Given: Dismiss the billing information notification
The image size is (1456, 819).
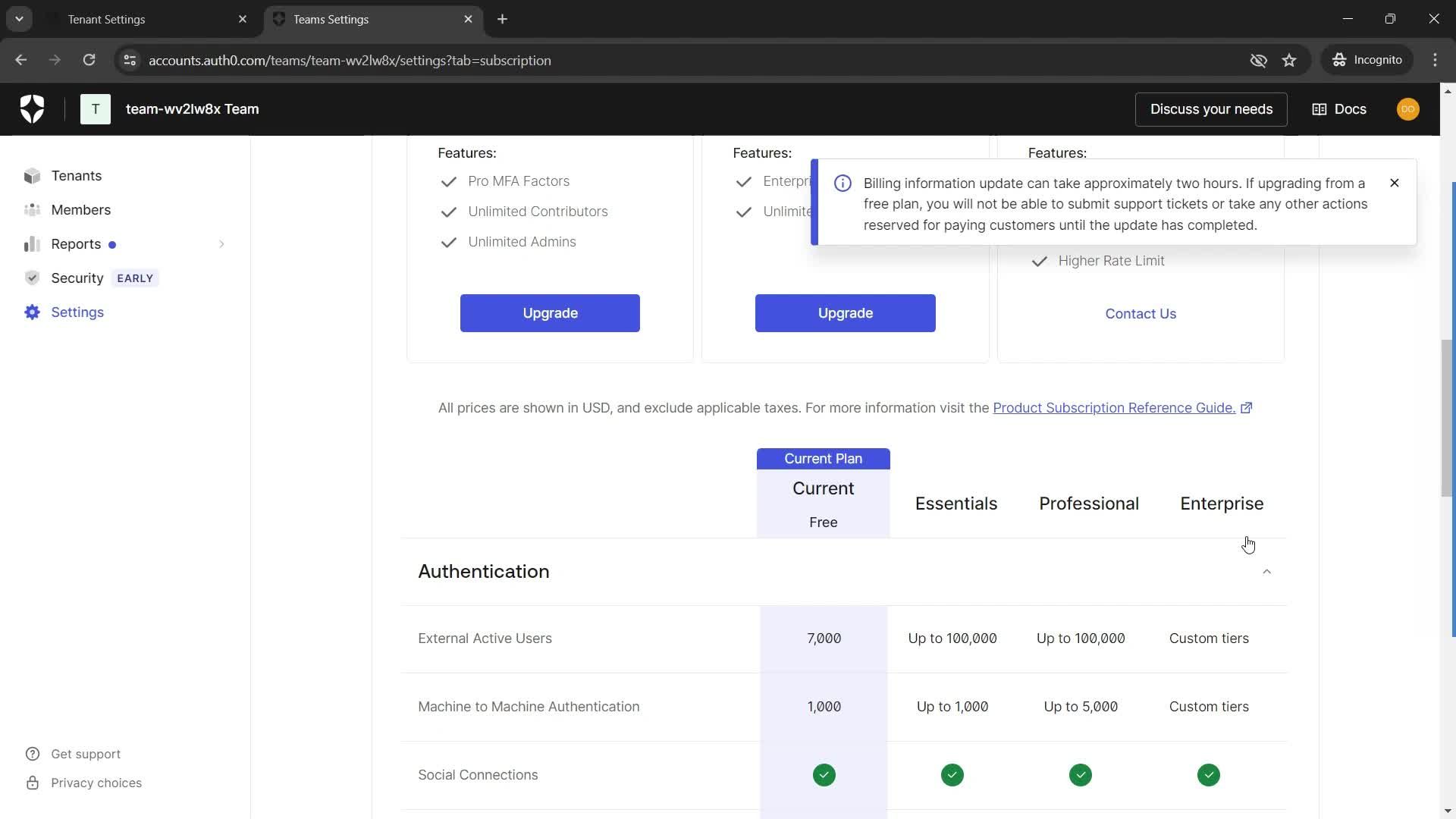Looking at the screenshot, I should coord(1394,183).
